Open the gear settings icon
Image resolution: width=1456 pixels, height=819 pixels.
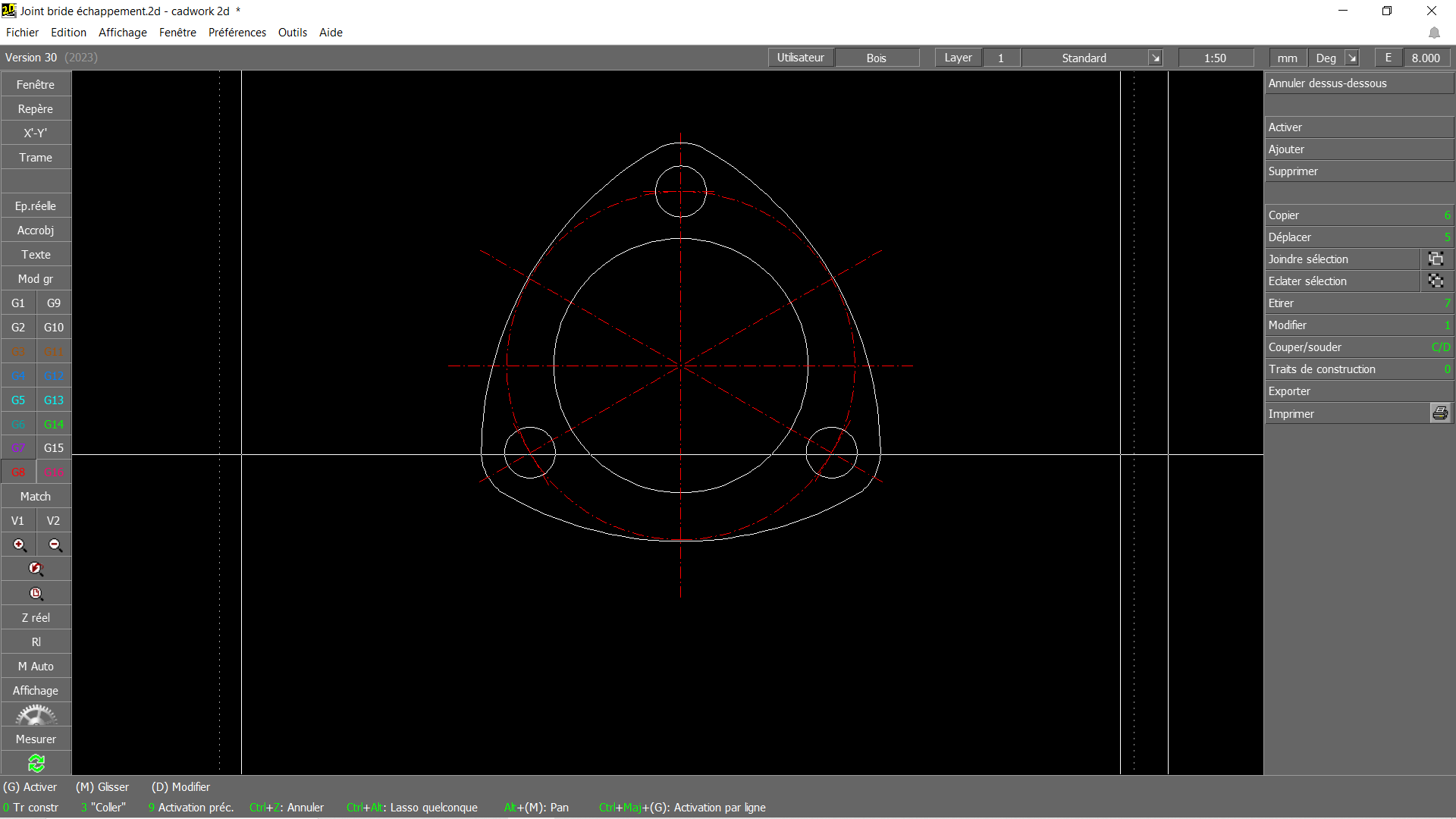coord(36,714)
